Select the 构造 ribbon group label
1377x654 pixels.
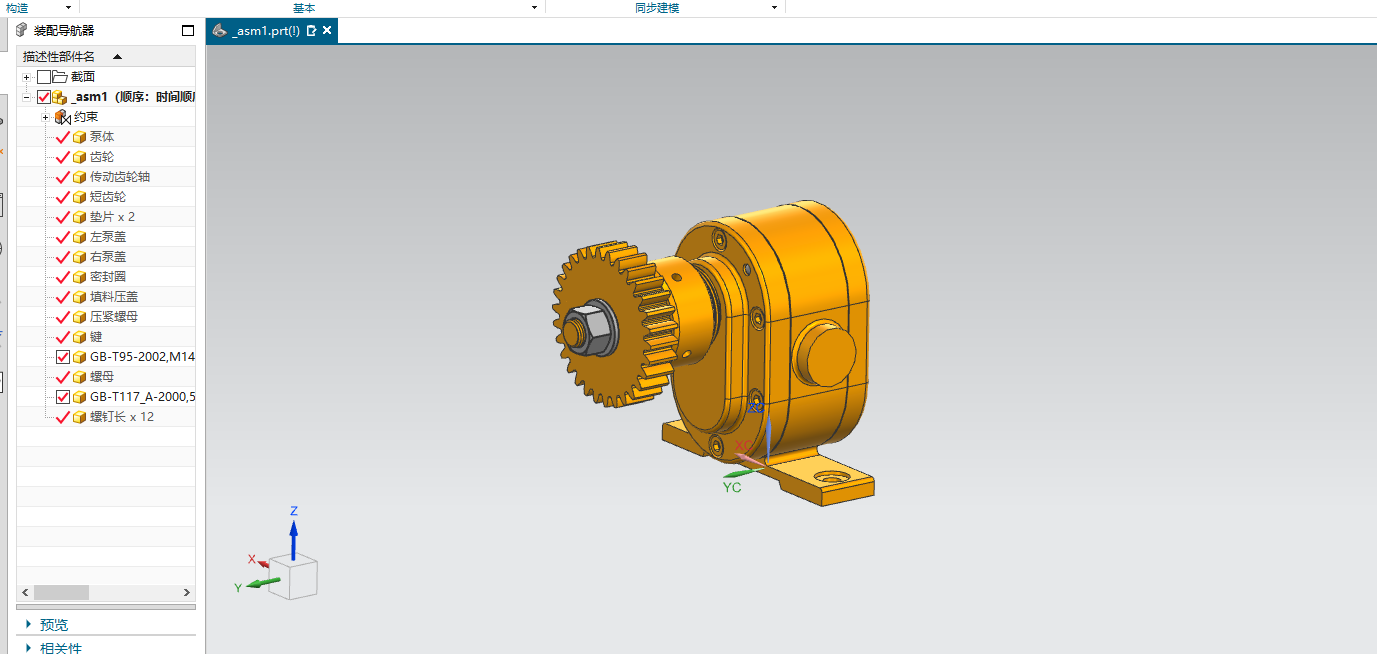(17, 7)
